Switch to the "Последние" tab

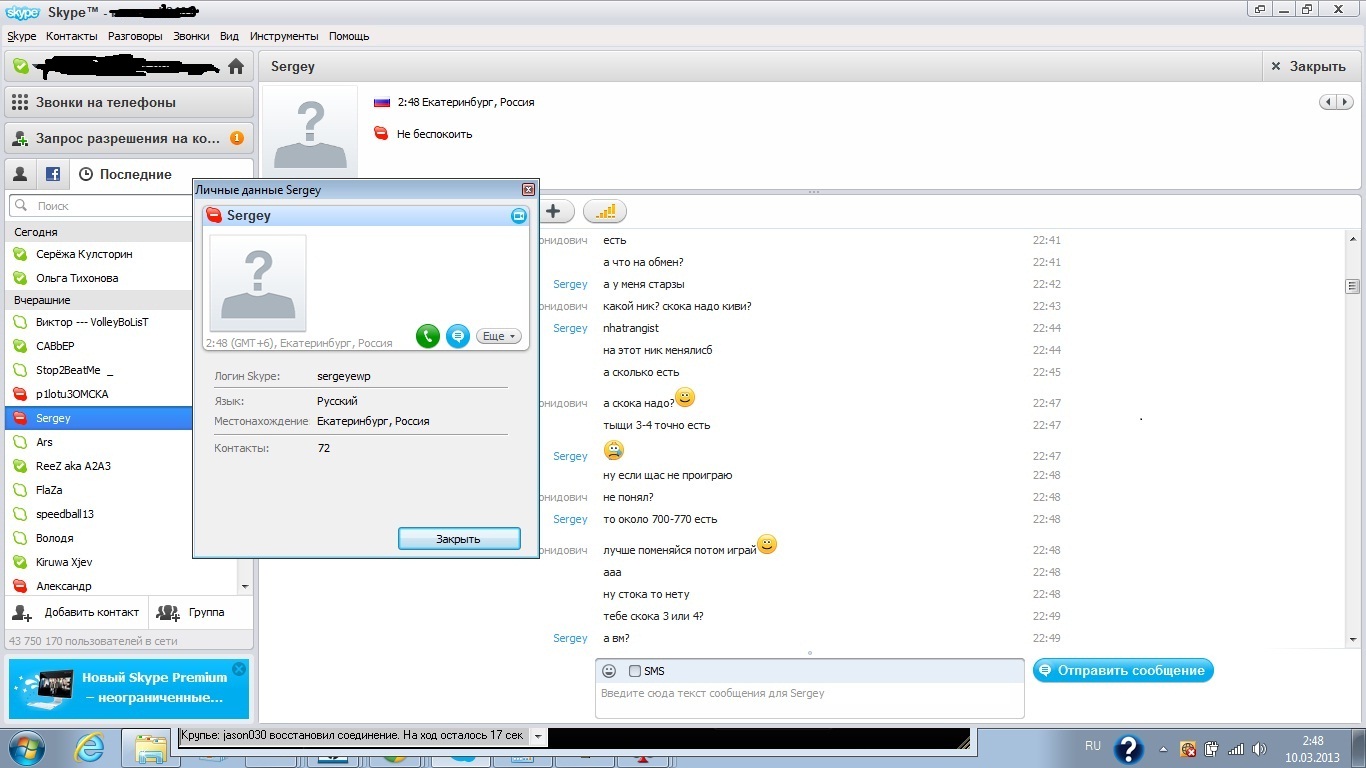point(126,174)
